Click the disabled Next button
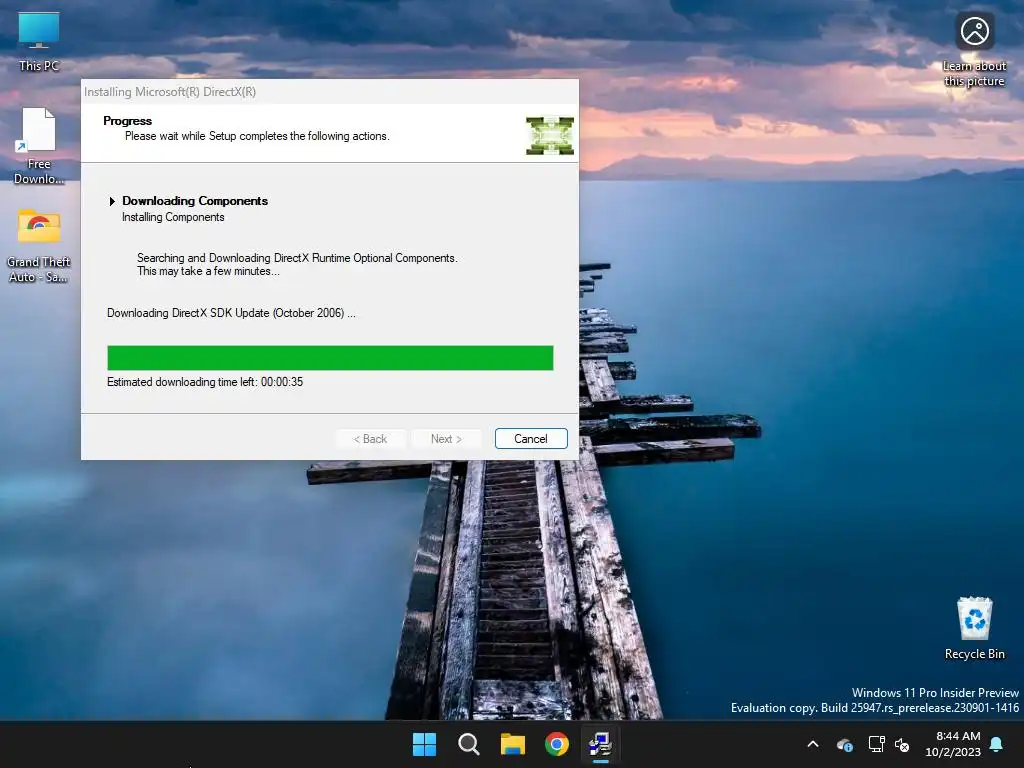1024x768 pixels. [446, 439]
